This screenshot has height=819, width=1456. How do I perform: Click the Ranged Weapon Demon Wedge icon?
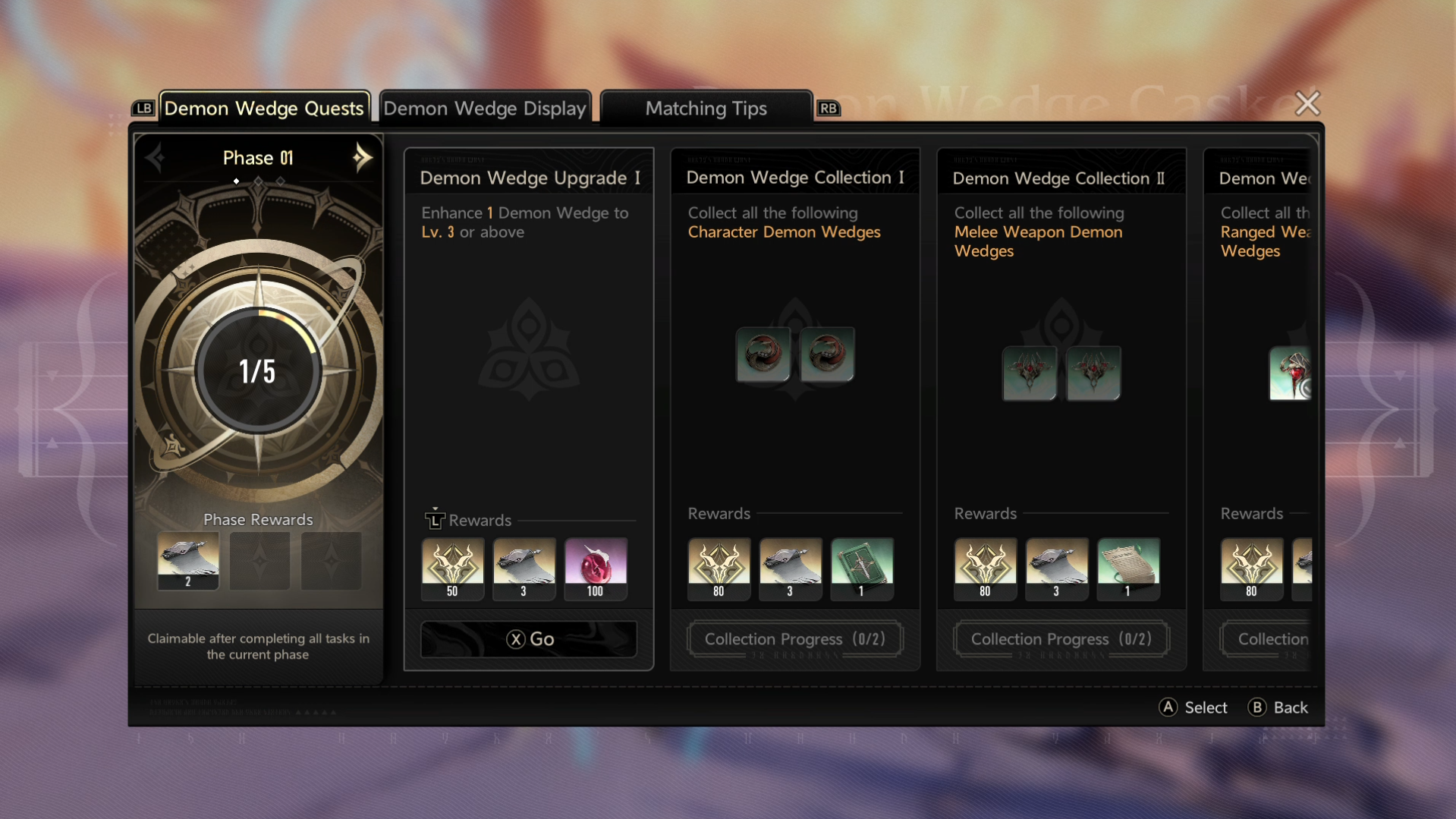1290,373
